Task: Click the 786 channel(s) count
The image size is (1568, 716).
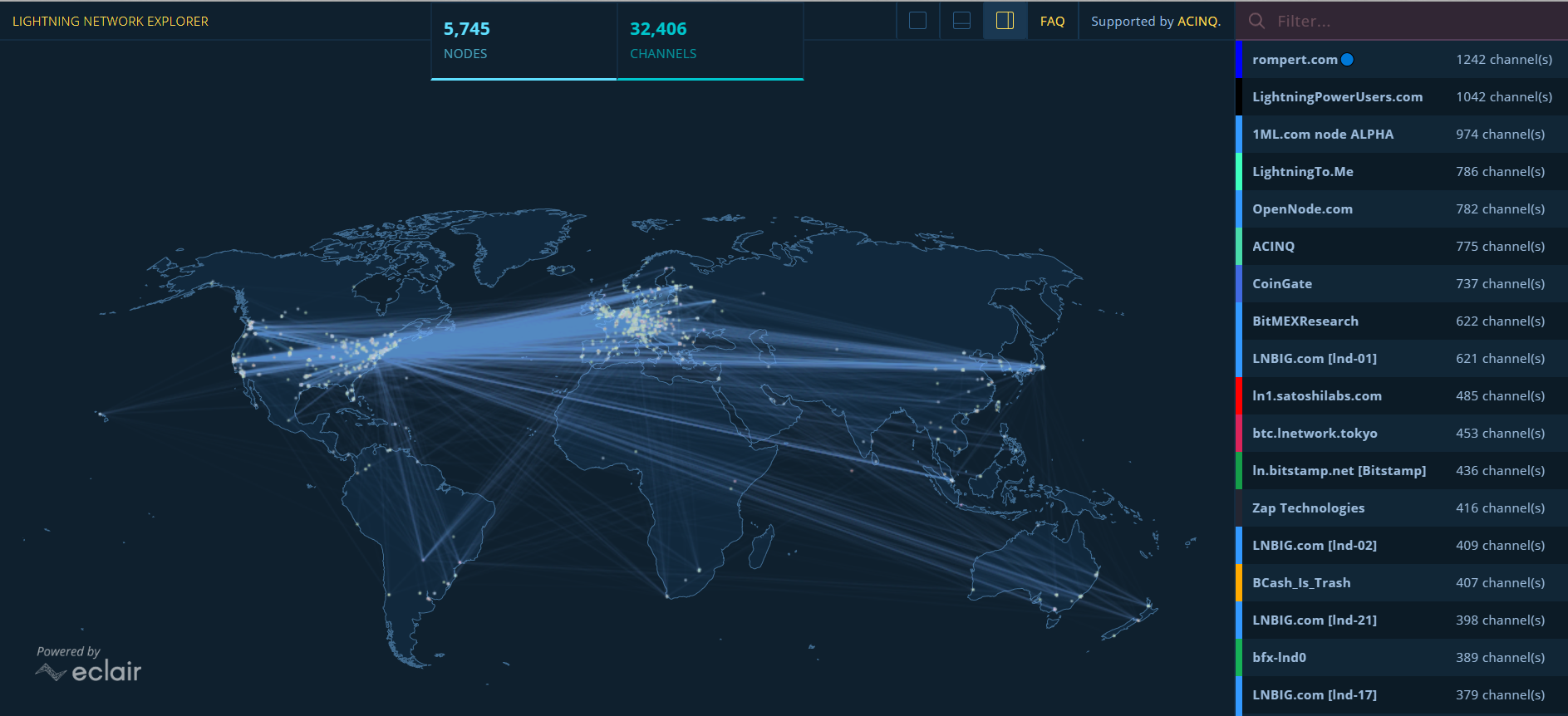Action: click(x=1500, y=171)
